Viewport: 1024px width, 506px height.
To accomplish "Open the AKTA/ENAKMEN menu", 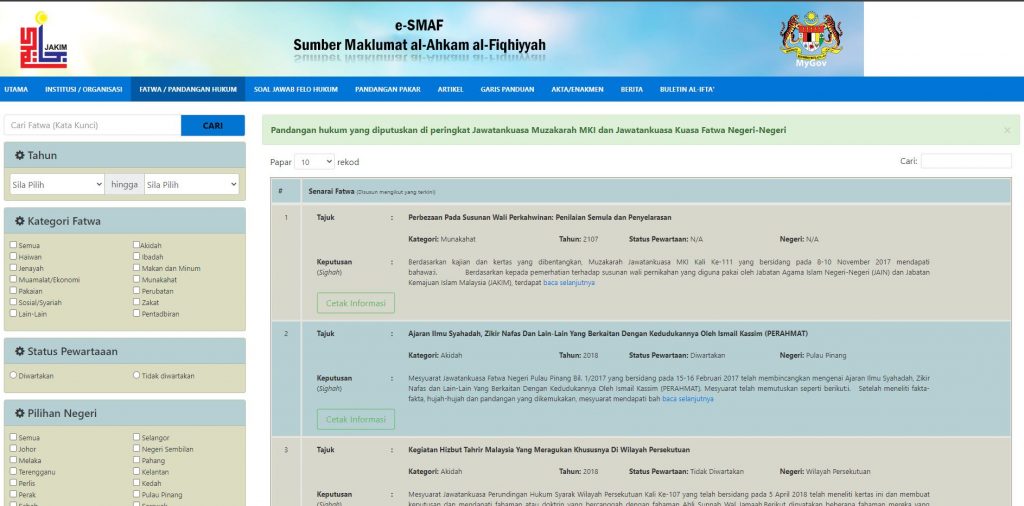I will (577, 89).
